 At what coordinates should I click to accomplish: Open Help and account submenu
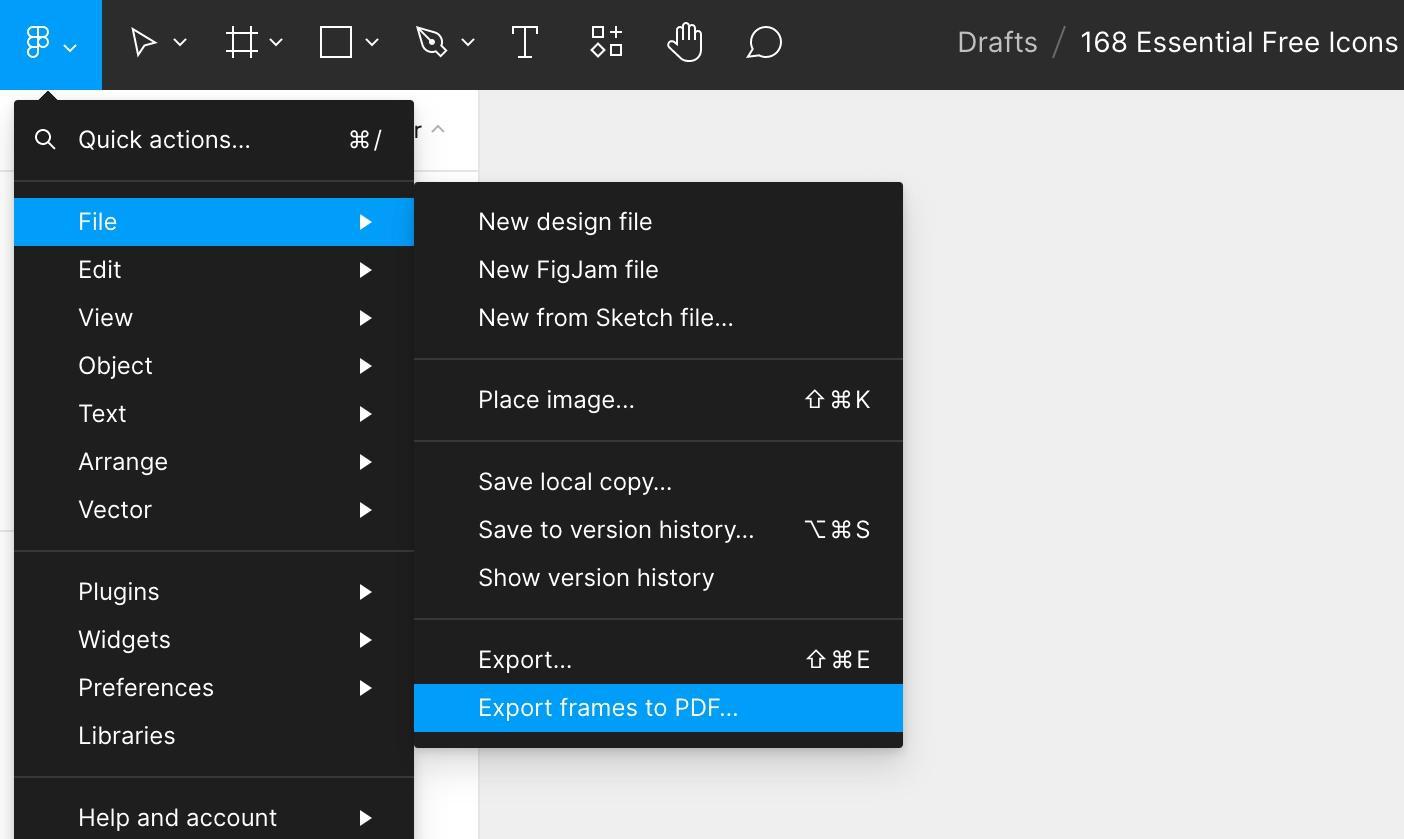coord(214,818)
